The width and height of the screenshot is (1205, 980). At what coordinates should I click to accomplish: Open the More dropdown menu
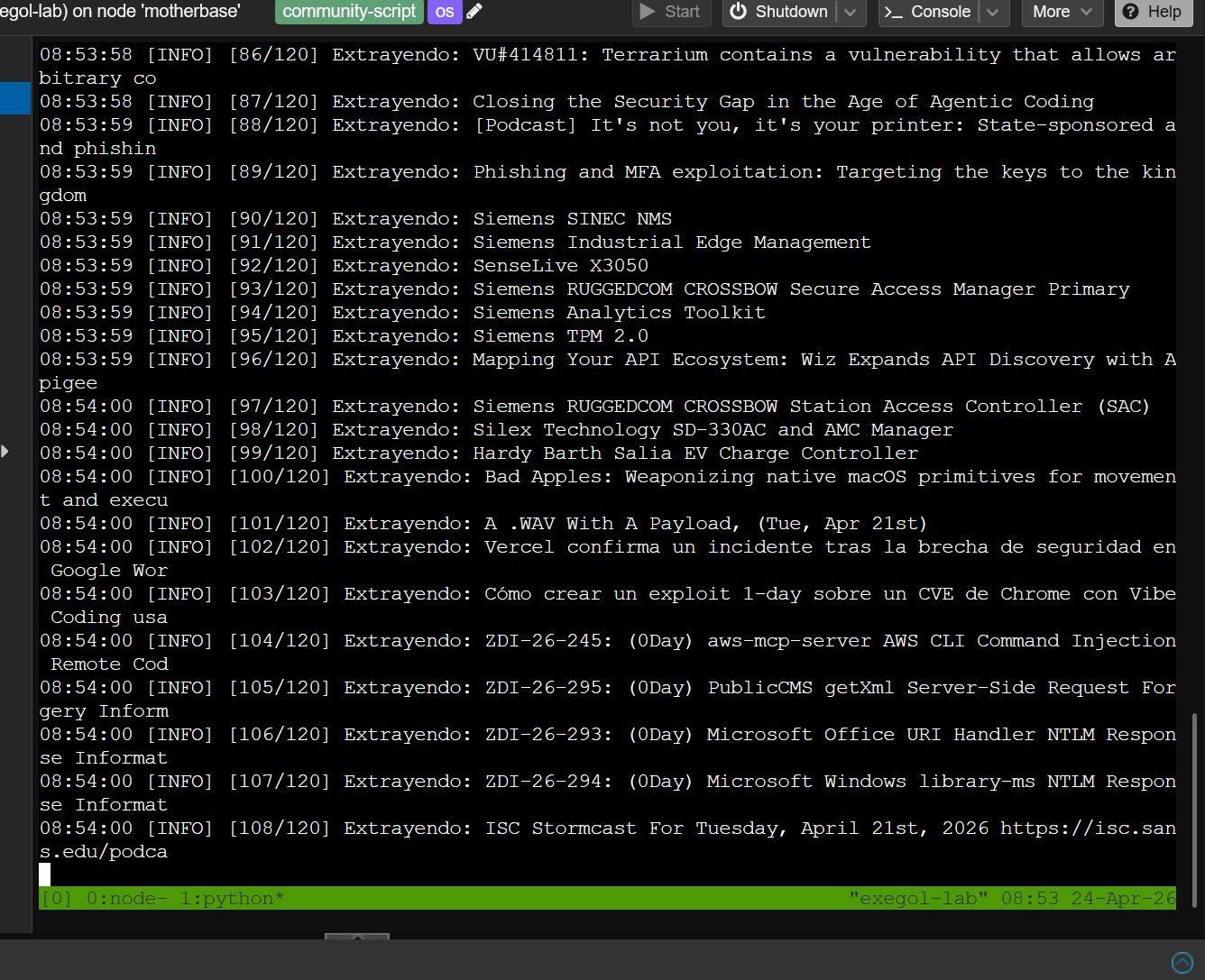(1062, 12)
